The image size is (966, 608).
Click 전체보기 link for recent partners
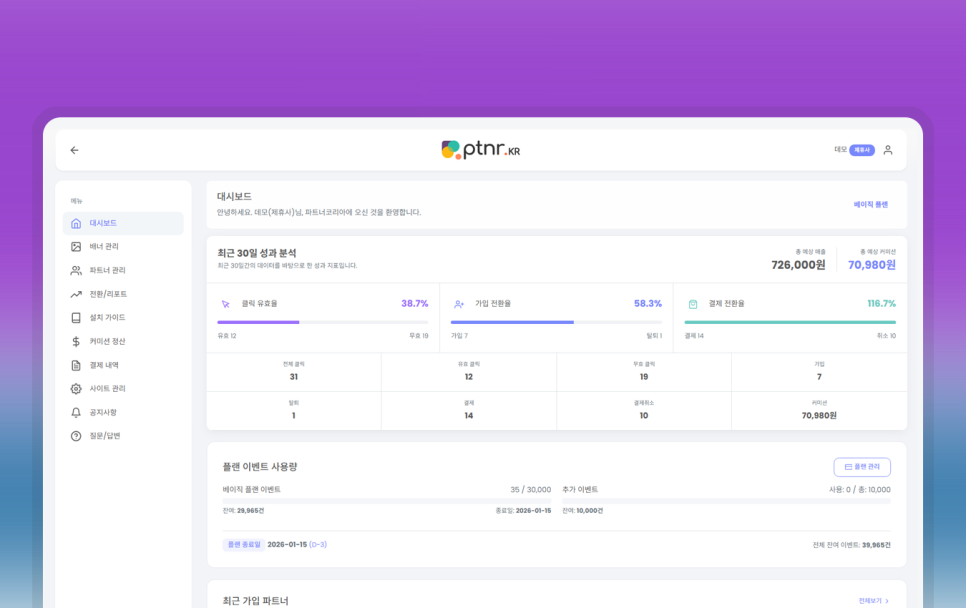[x=874, y=601]
